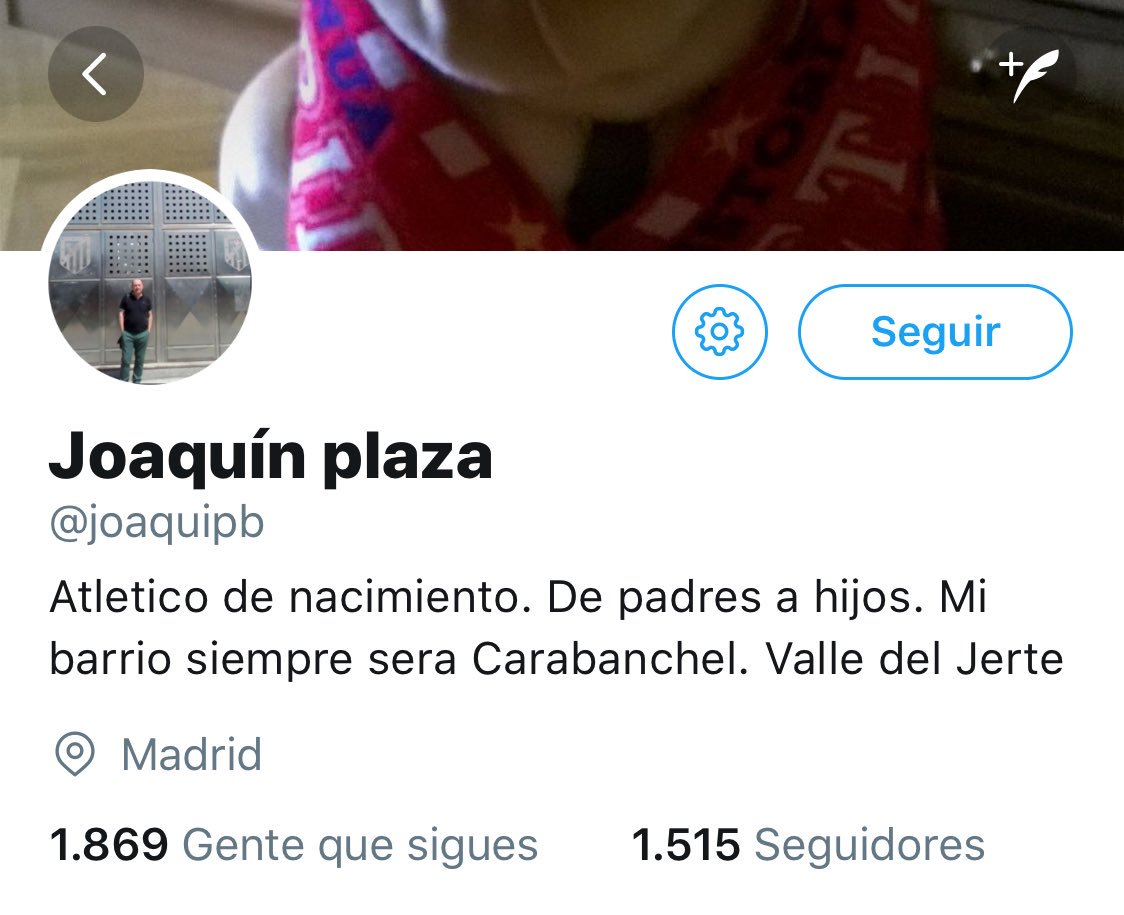Viewport: 1124px width, 915px height.
Task: Tap the Joaquín plaza display name
Action: (271, 458)
